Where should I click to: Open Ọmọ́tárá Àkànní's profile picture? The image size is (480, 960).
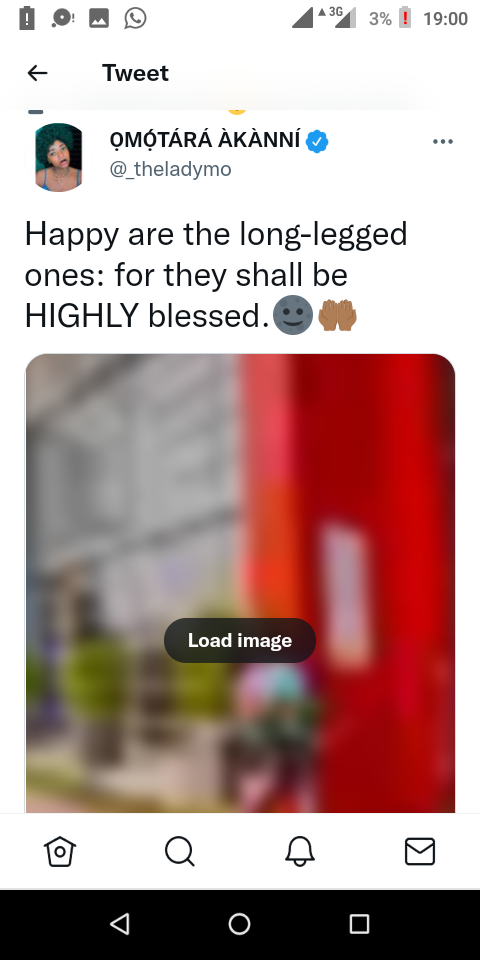[59, 157]
